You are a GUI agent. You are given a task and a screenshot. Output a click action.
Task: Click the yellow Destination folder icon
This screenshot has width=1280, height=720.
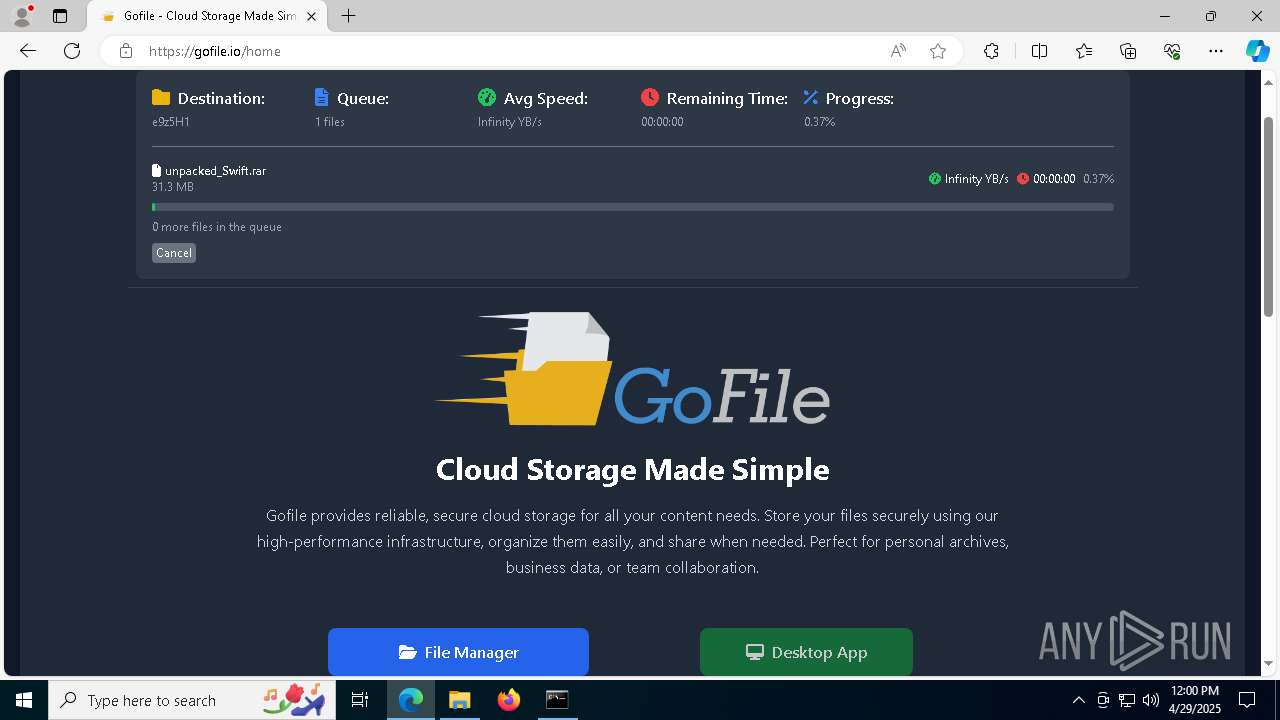pos(161,97)
